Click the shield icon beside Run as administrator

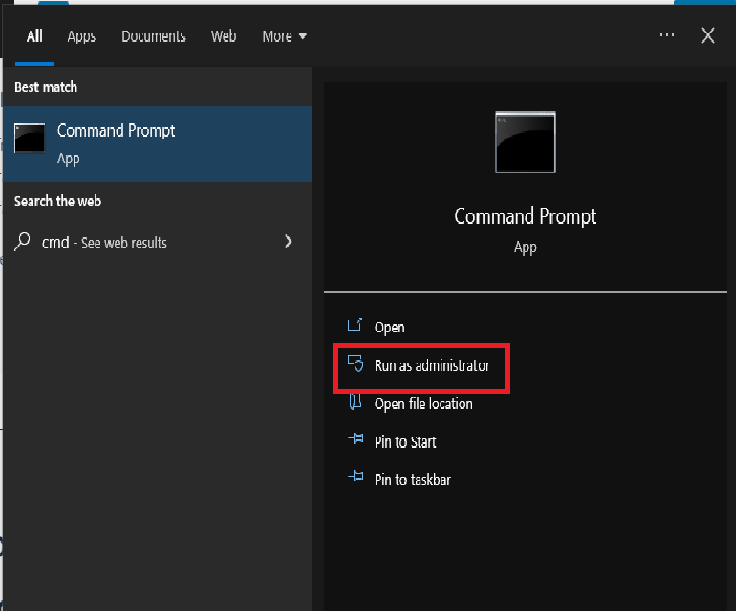click(x=354, y=365)
